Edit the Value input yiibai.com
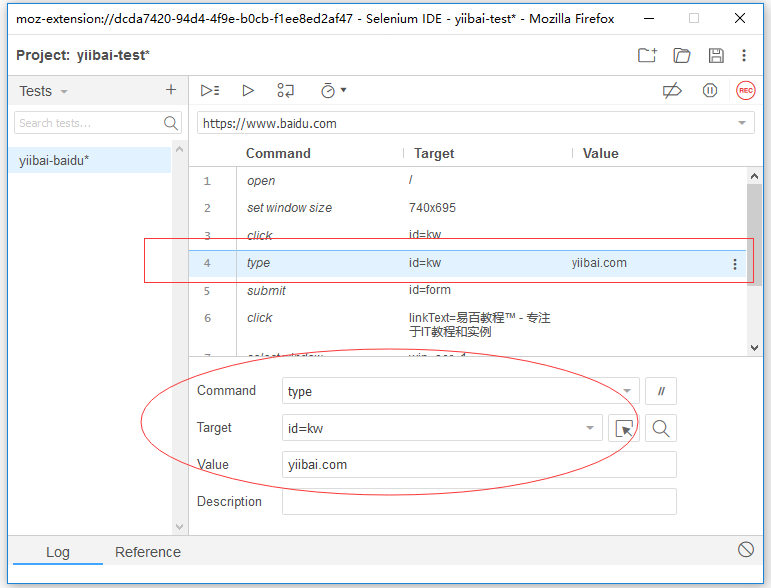The height and width of the screenshot is (588, 771). click(x=479, y=465)
